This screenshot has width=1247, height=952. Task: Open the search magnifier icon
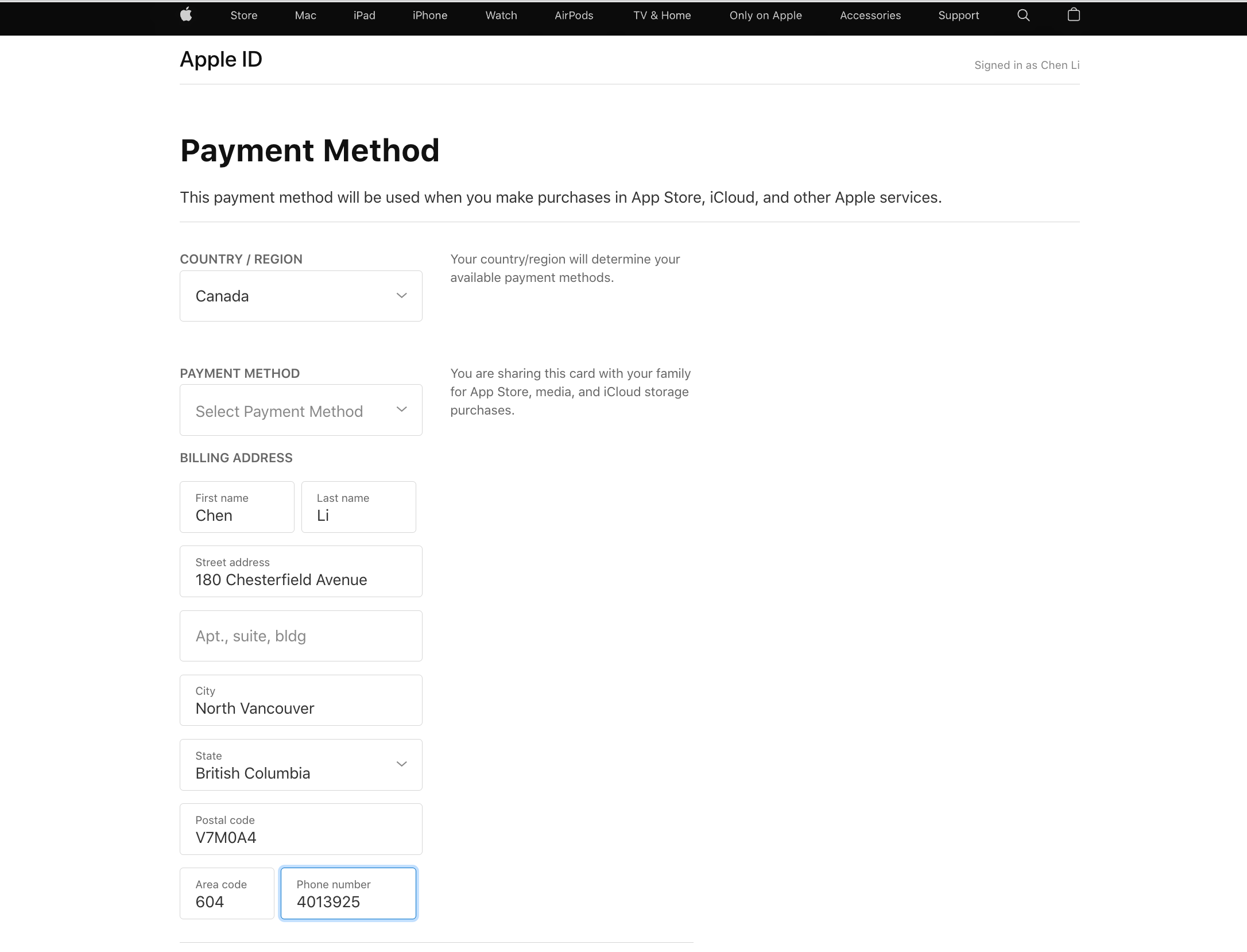tap(1023, 16)
